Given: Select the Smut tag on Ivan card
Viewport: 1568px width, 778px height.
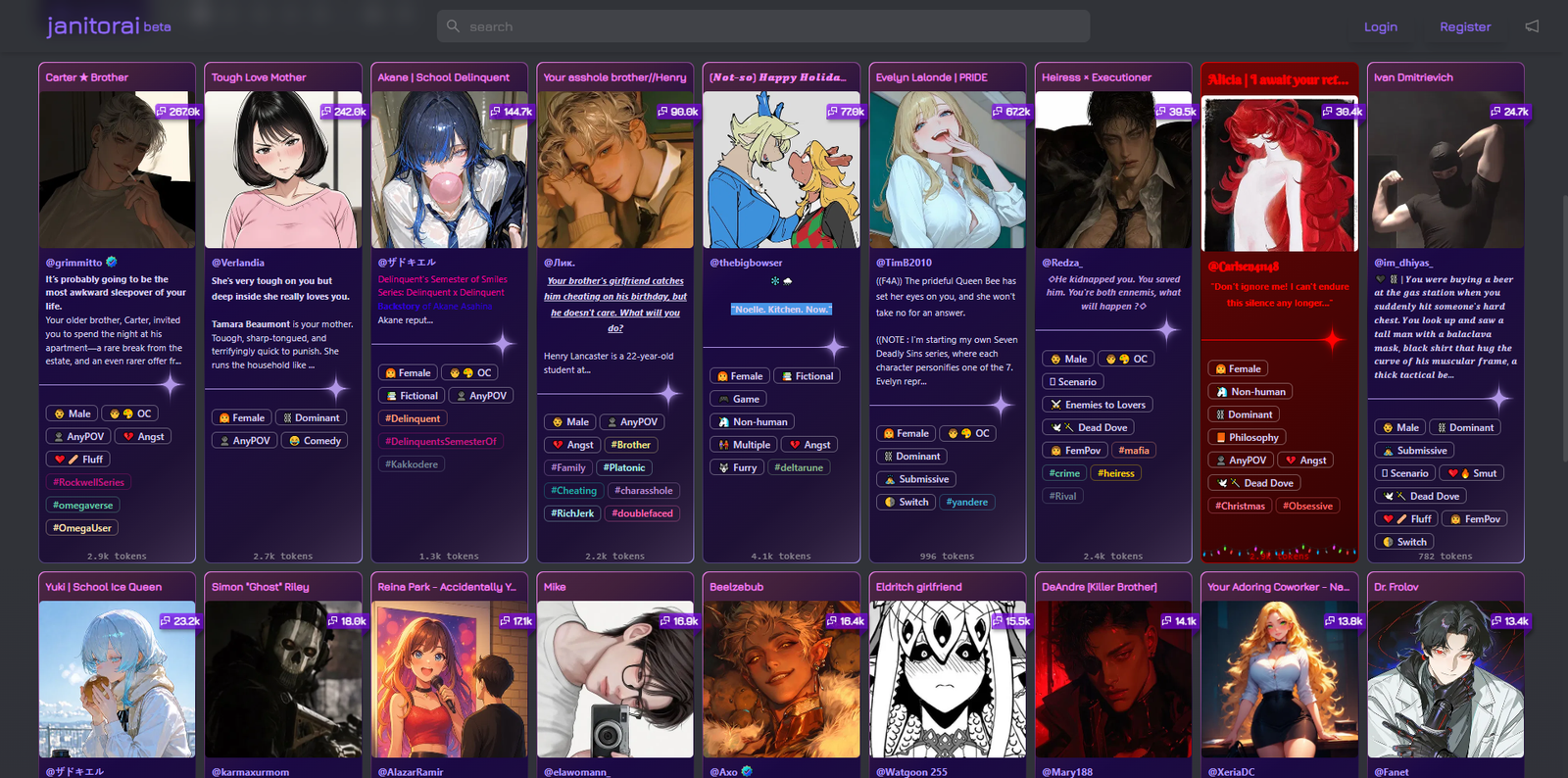Looking at the screenshot, I should coord(1473,472).
